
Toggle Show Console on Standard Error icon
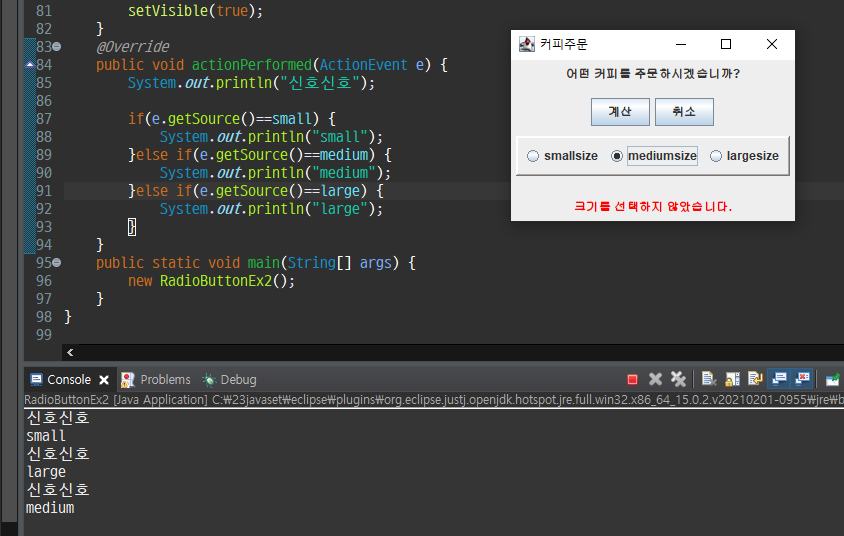[x=802, y=379]
